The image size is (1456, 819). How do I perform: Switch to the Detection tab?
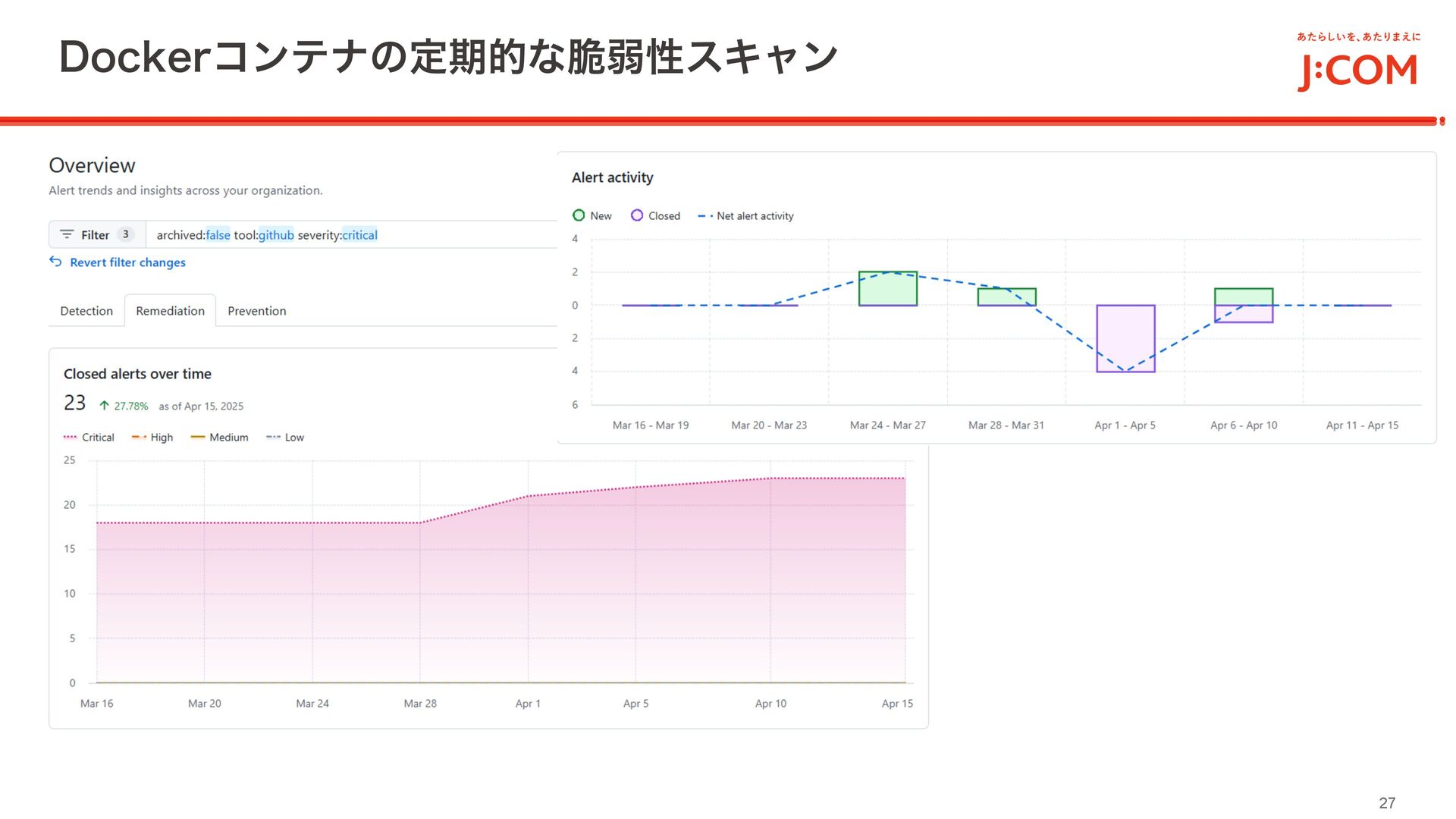pyautogui.click(x=86, y=311)
